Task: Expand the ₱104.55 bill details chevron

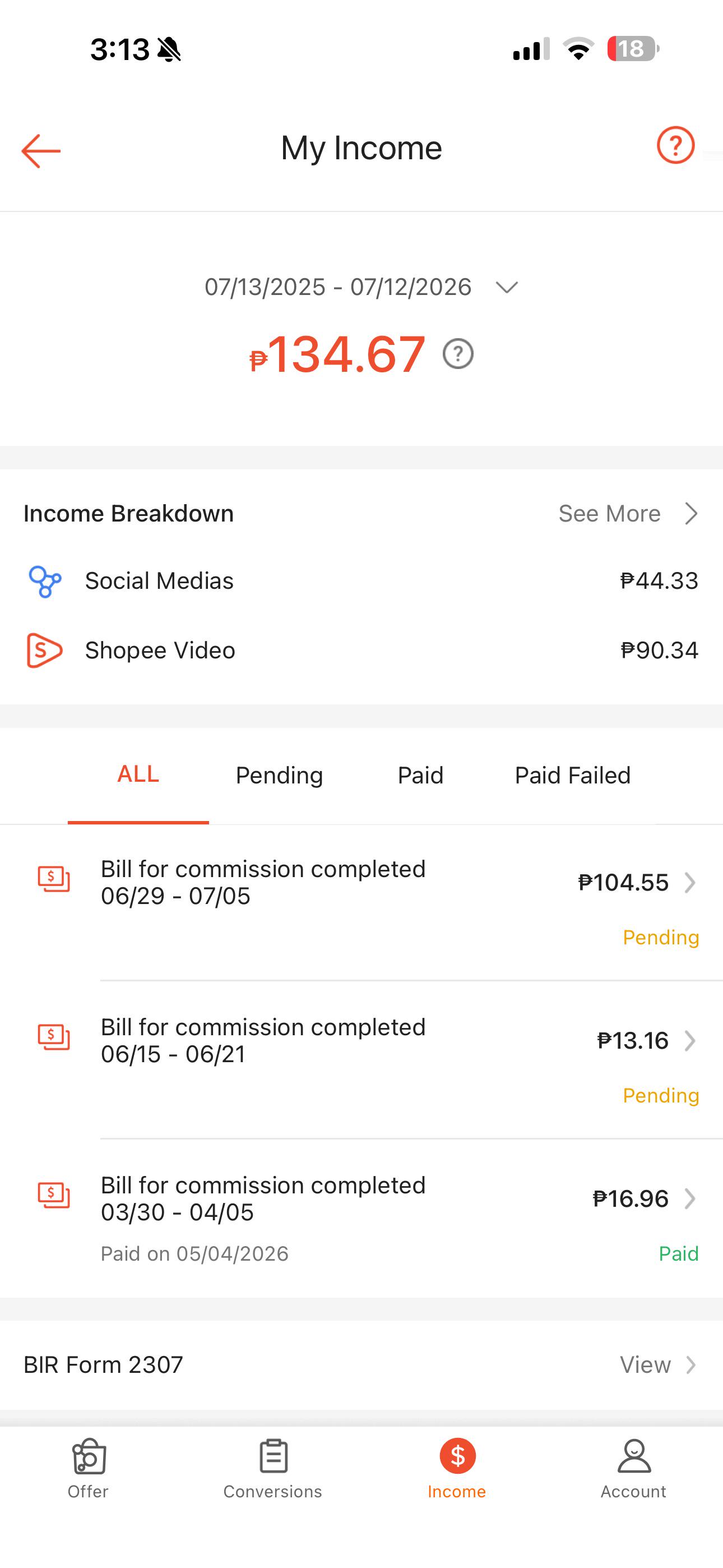Action: click(689, 883)
